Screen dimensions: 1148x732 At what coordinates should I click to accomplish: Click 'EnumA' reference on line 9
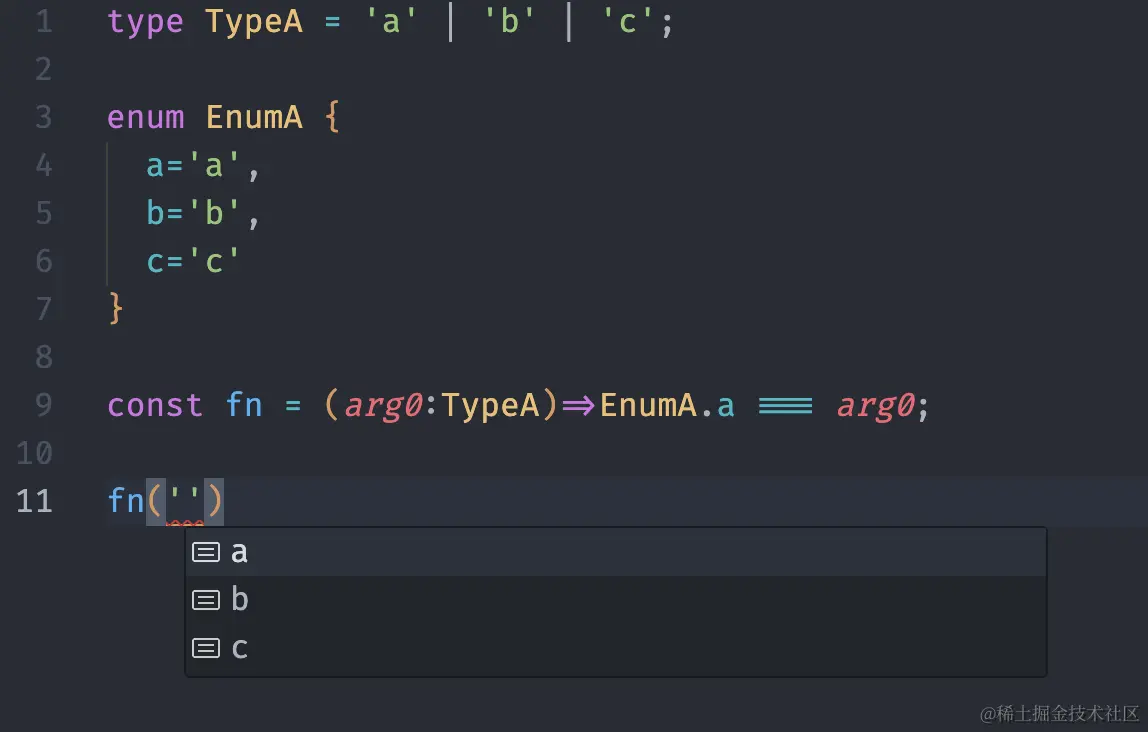(648, 405)
